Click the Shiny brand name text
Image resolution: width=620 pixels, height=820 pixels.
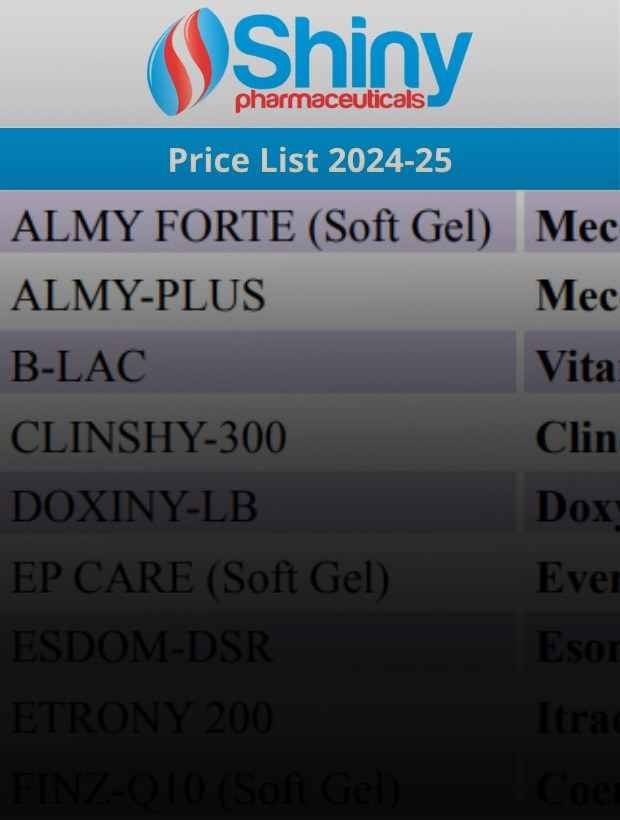pyautogui.click(x=352, y=56)
